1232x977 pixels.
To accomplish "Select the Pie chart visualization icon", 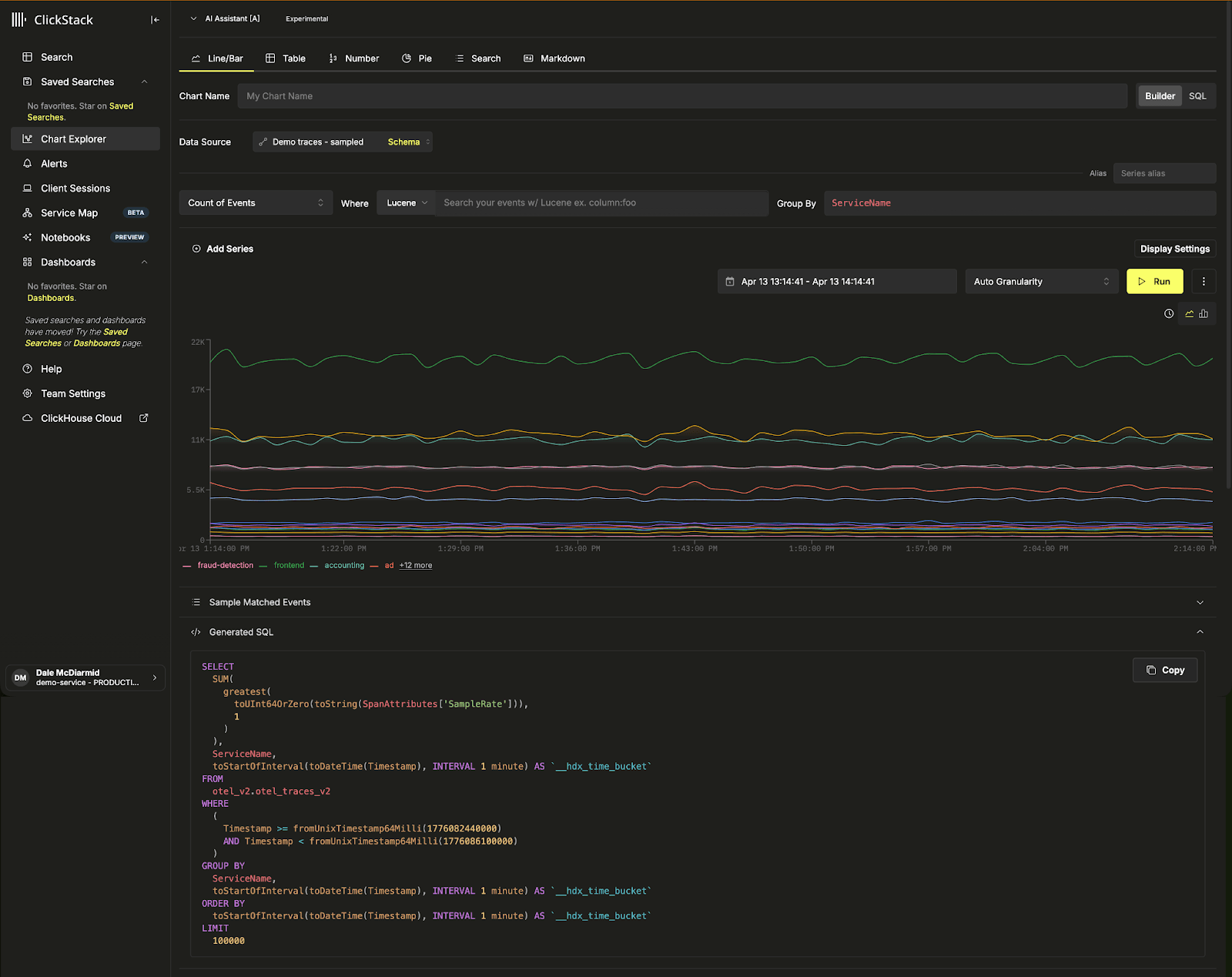I will point(417,58).
